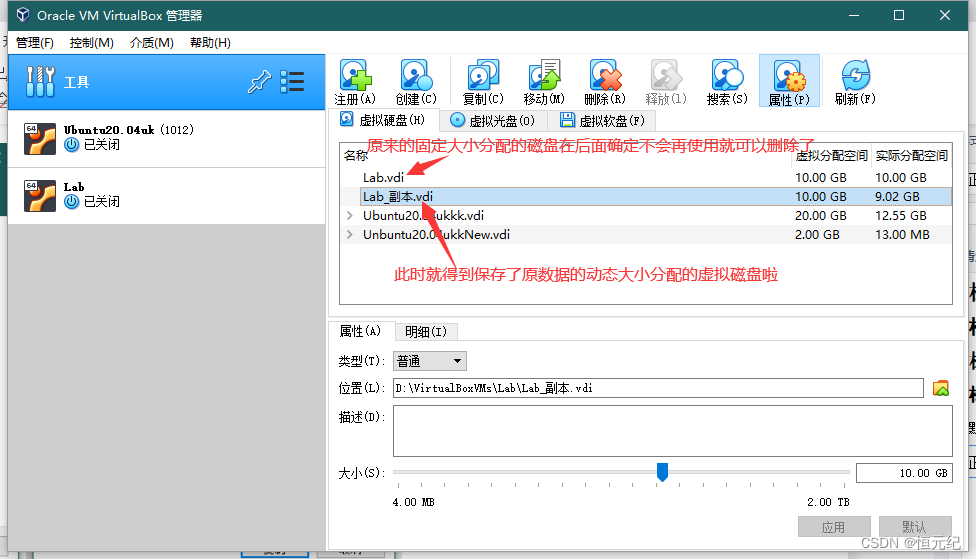Viewport: 976px width, 559px height.
Task: Click the 2.00 GB virtual size cell
Action: point(817,235)
